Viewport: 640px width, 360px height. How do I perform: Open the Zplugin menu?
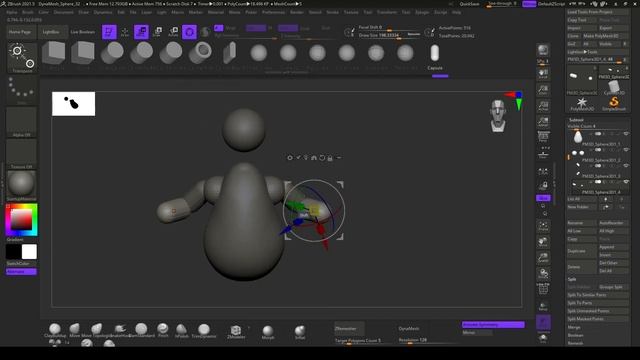coord(422,12)
